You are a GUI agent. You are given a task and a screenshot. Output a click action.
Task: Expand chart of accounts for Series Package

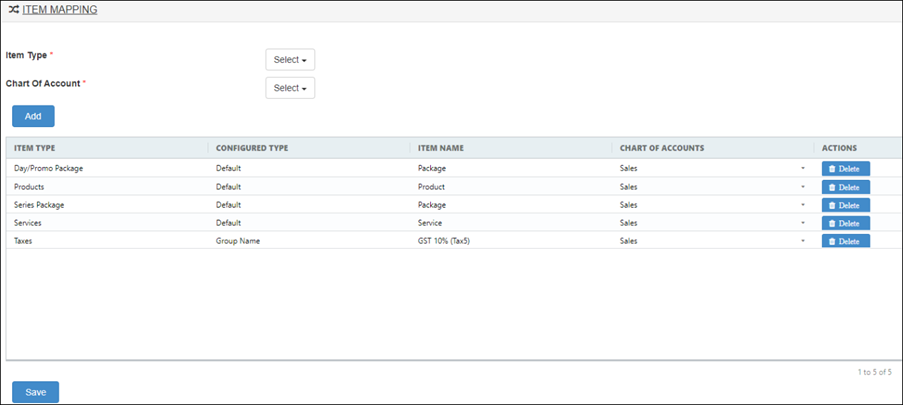802,205
